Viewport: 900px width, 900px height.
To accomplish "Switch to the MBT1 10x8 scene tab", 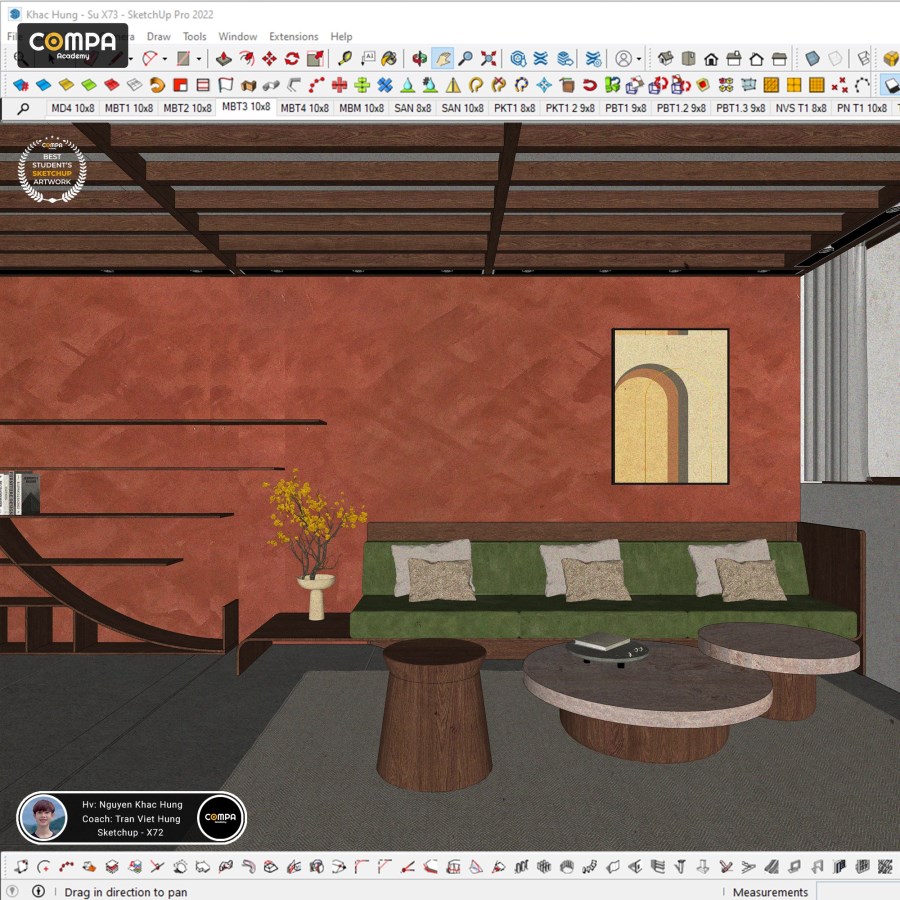I will coord(129,108).
